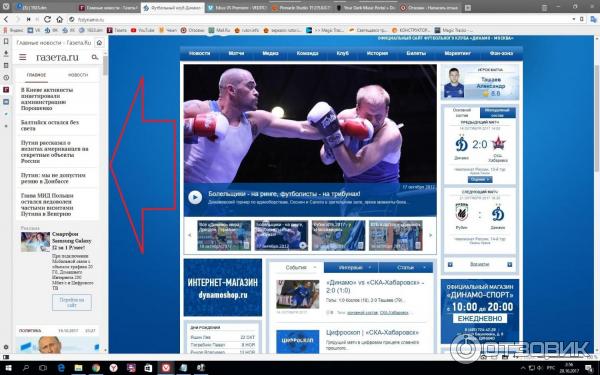600x375 pixels.
Task: Switch to the Футбольный клуб Динамо tab
Action: 173,8
